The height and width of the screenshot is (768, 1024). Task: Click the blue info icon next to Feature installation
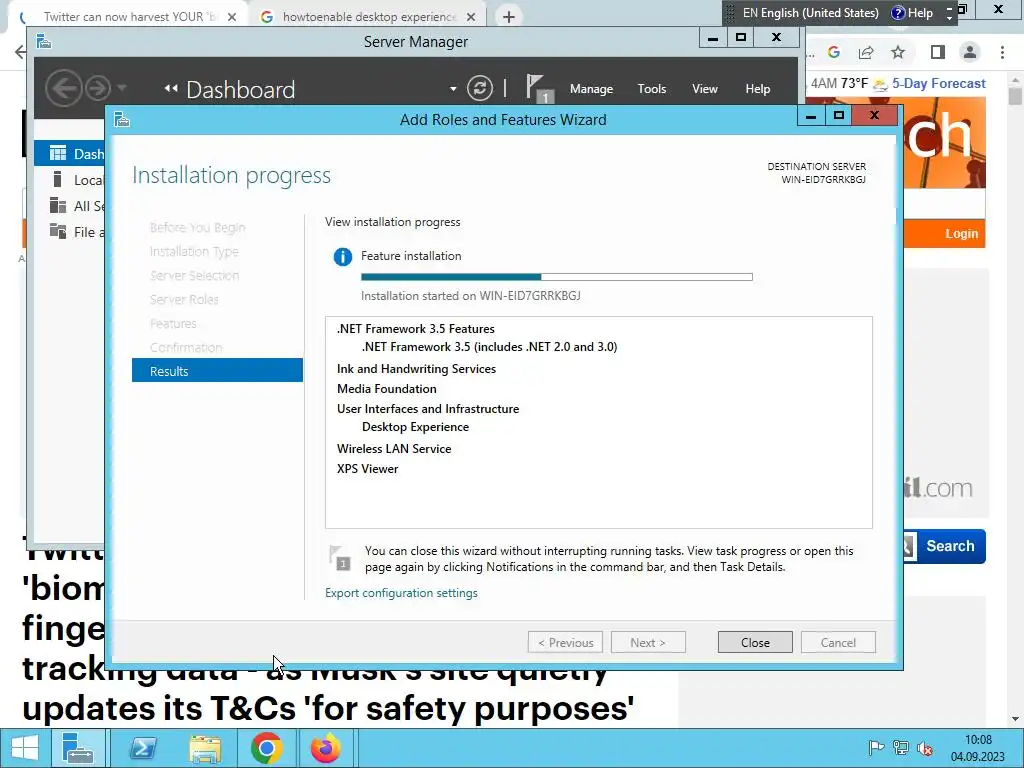(x=342, y=257)
